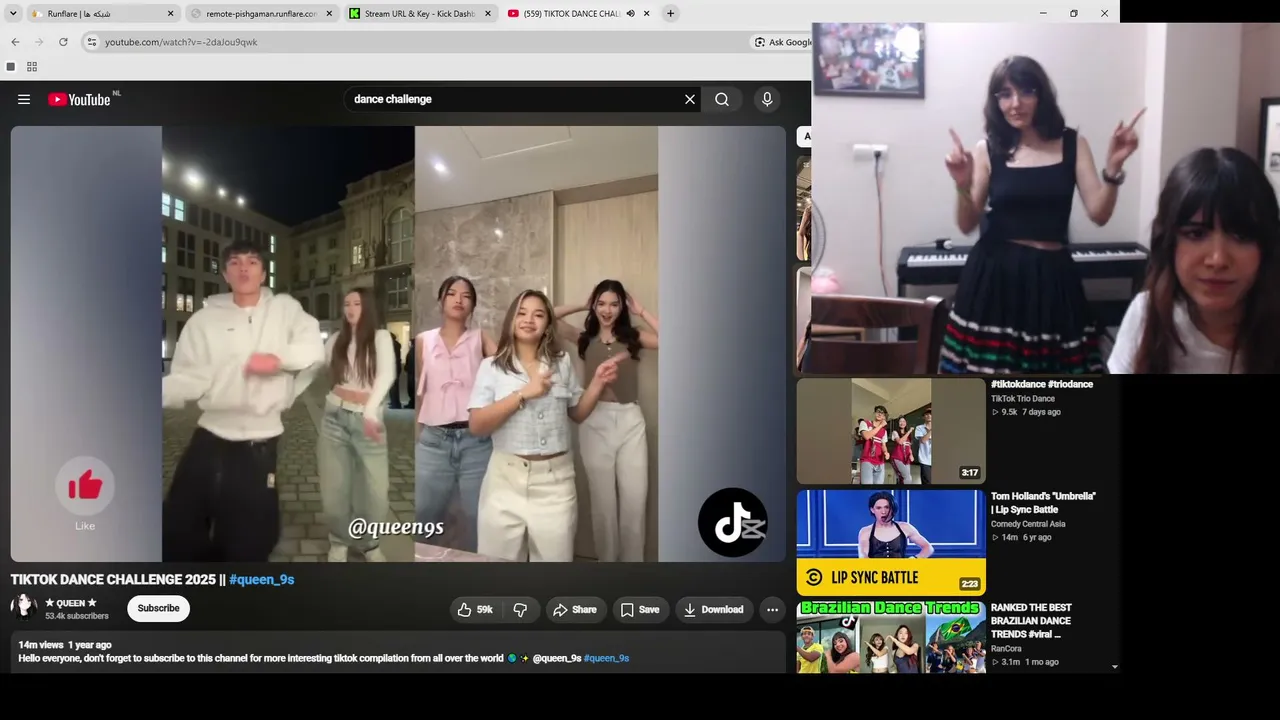Maximize or restore the browser window

1074,13
